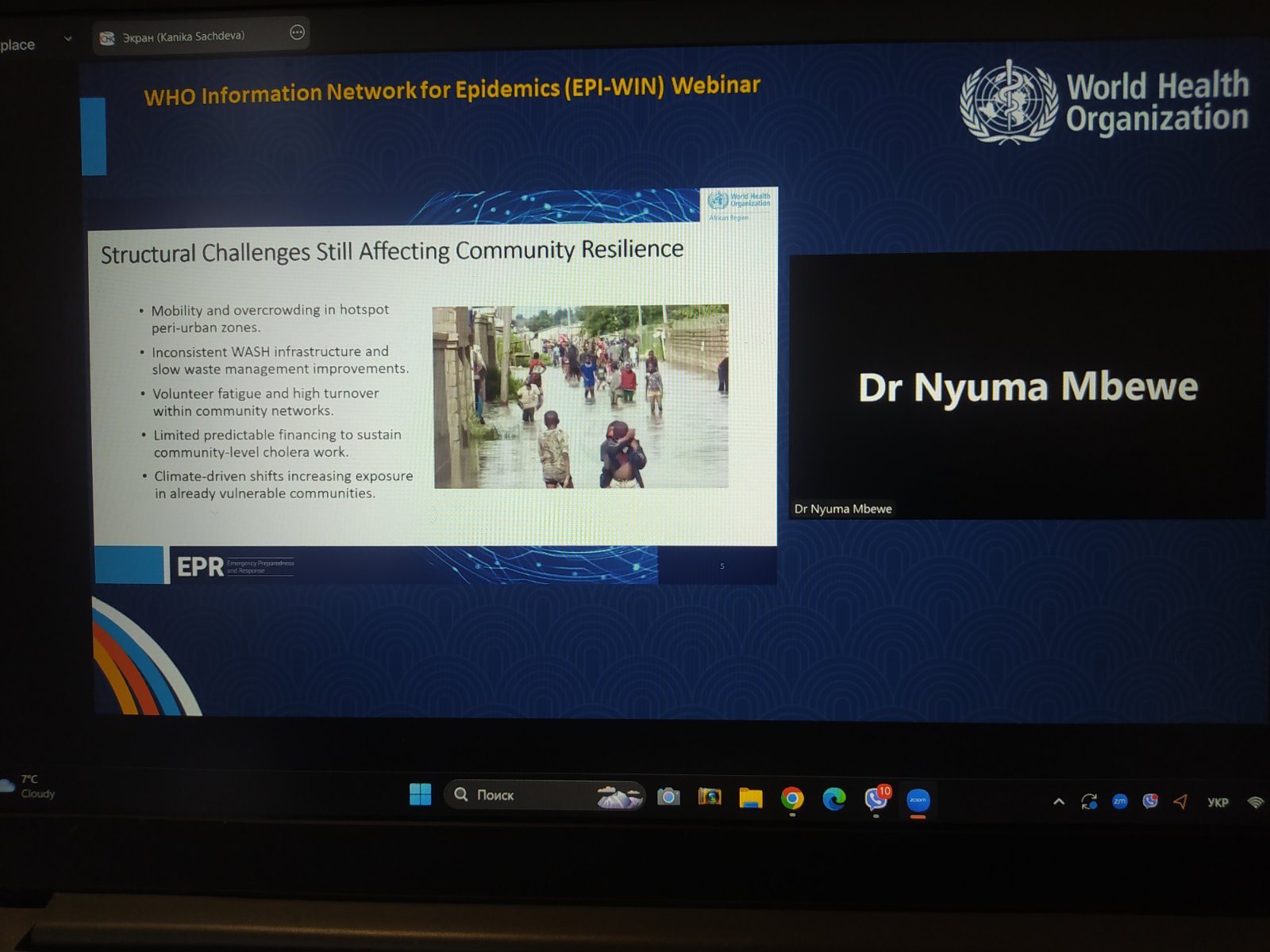Screen dimensions: 1270x952
Task: Switch to Google Chrome in taskbar
Action: click(792, 799)
